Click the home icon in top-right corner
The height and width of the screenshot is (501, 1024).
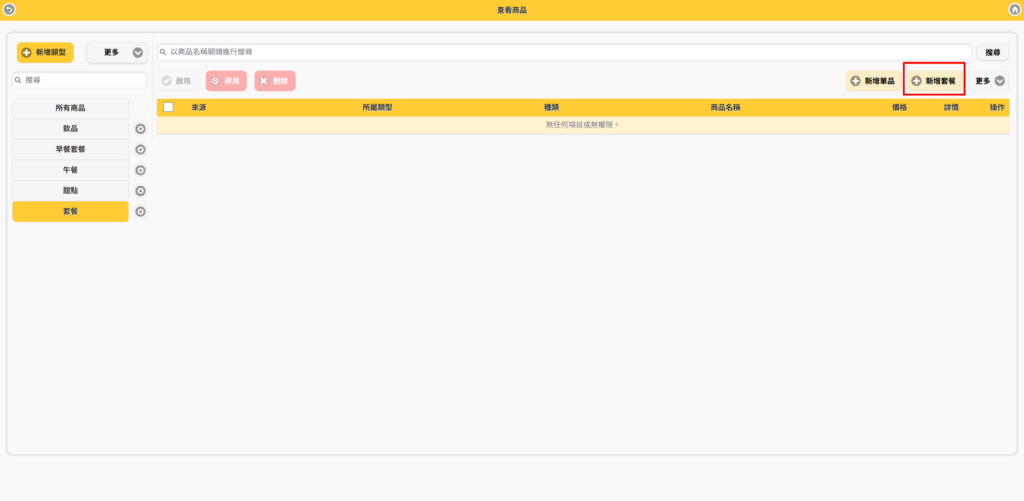[1015, 9]
